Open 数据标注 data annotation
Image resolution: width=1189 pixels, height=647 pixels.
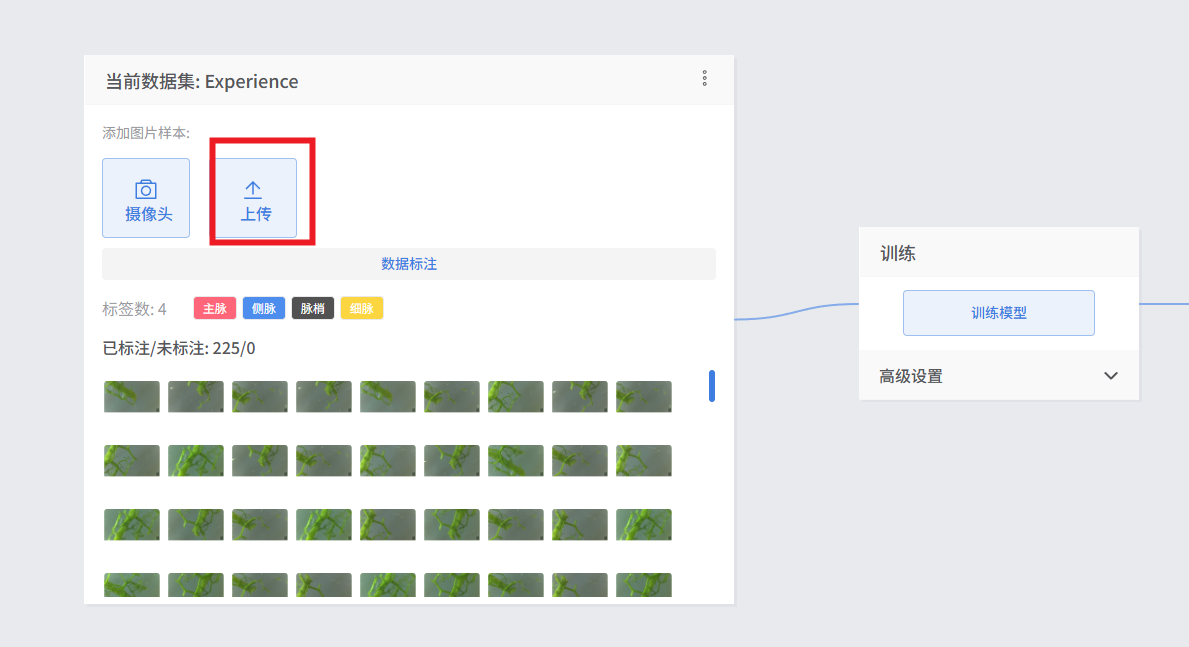click(x=408, y=264)
